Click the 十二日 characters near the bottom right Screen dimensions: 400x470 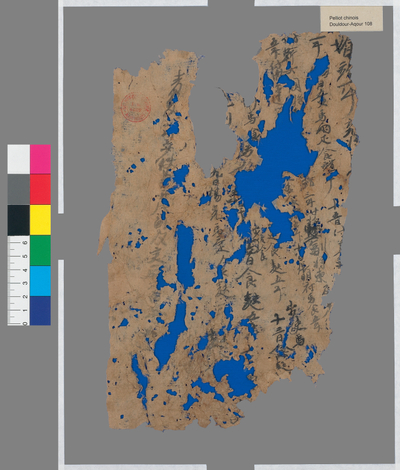(278, 328)
